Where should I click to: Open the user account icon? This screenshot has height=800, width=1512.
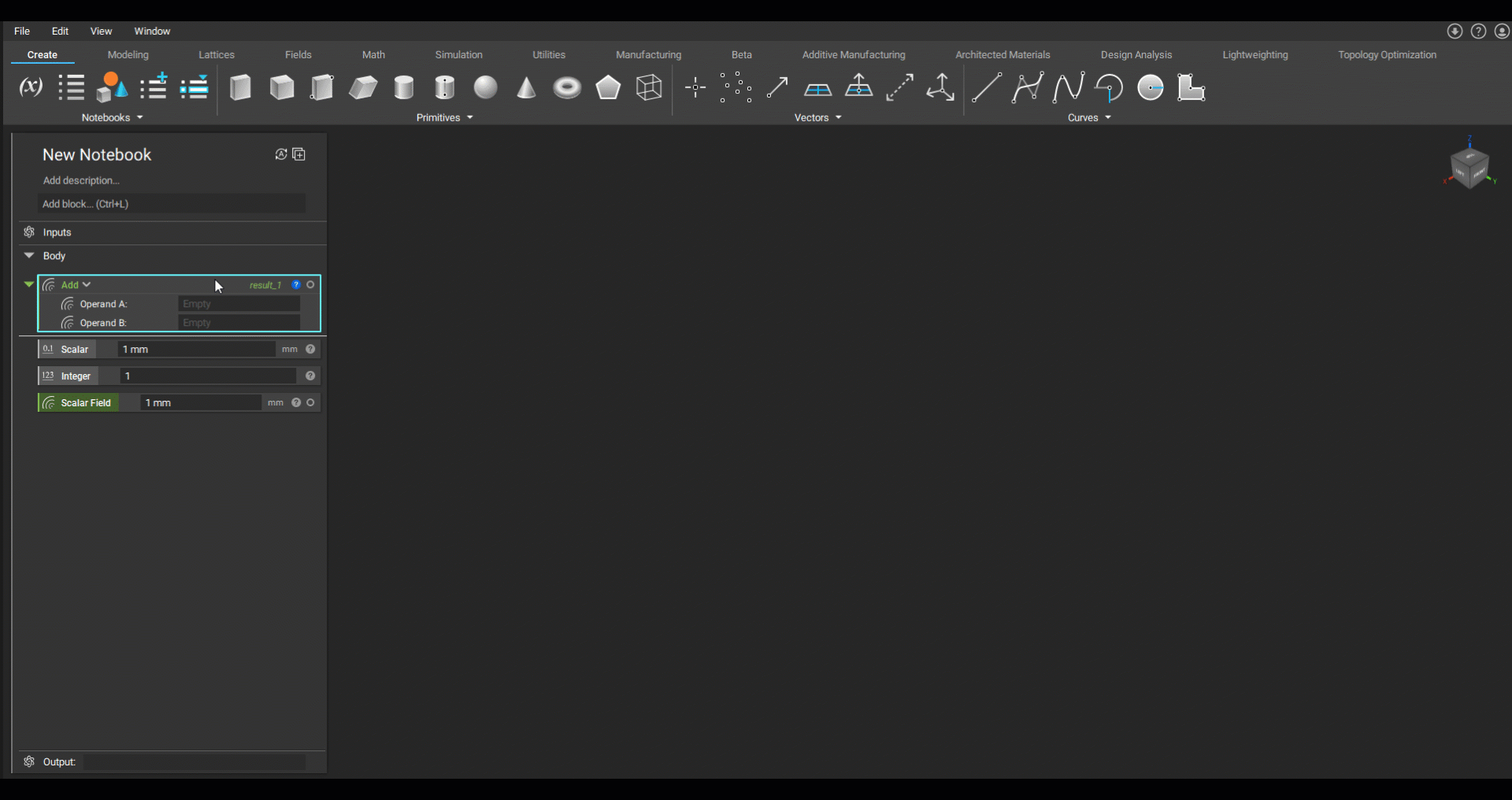(1503, 31)
